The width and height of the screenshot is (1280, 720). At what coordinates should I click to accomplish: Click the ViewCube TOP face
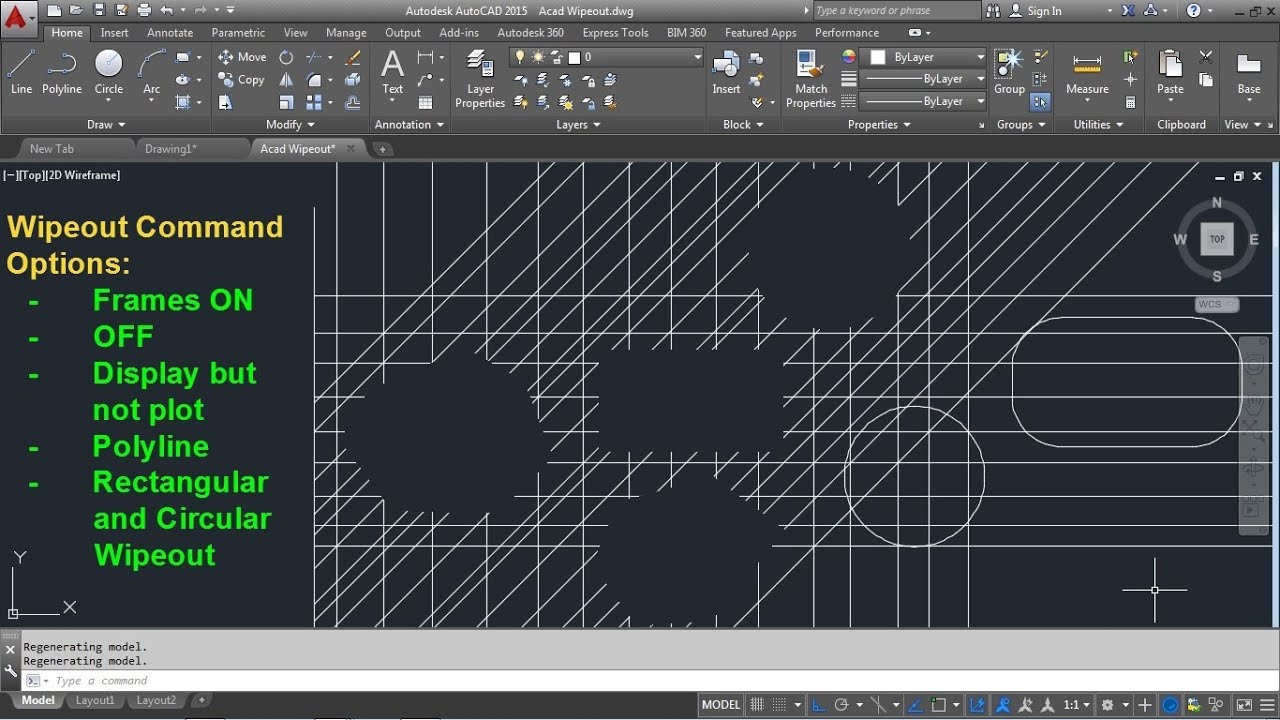pyautogui.click(x=1217, y=239)
